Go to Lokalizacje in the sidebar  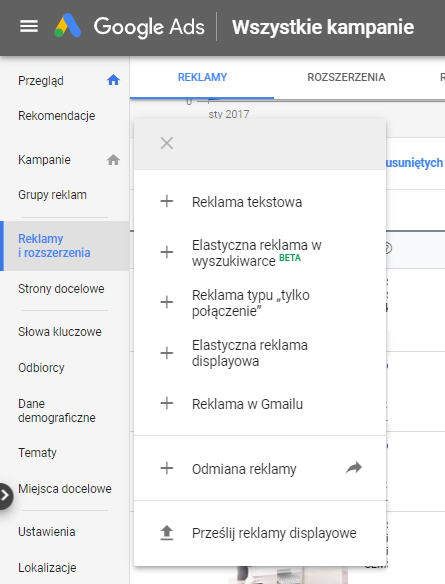[47, 567]
